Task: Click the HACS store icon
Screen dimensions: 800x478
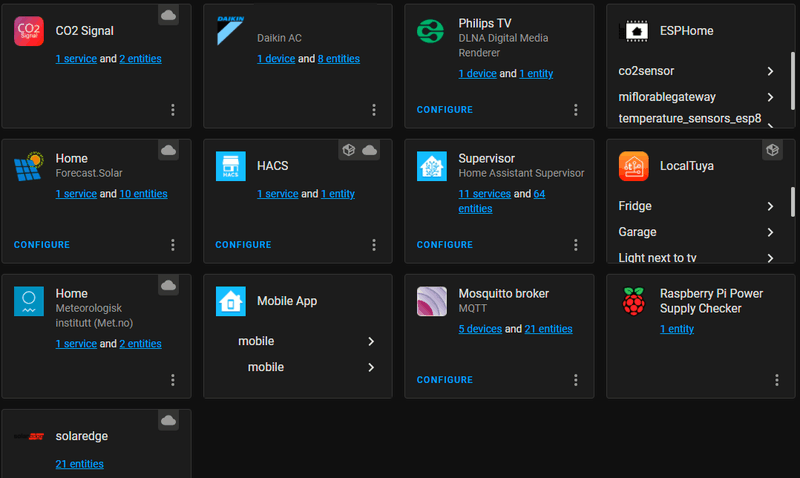Action: click(x=230, y=166)
